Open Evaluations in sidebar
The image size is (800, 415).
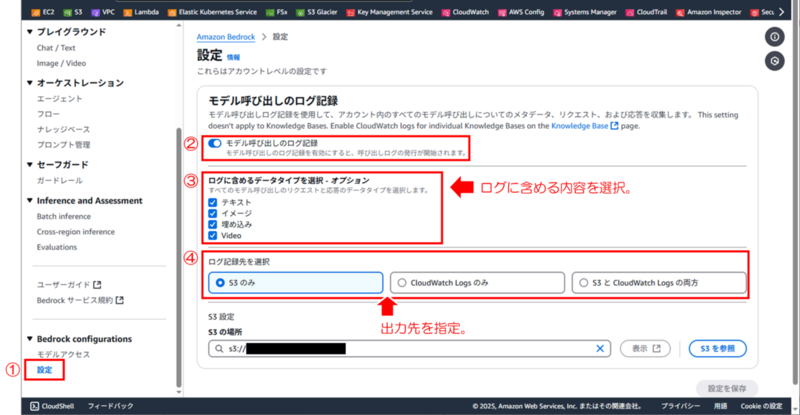[x=57, y=247]
